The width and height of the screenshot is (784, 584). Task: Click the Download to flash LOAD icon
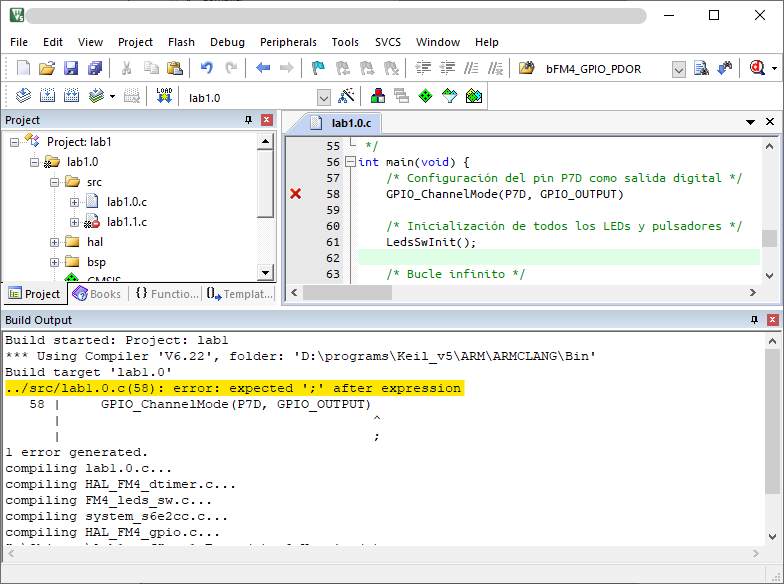(x=165, y=96)
